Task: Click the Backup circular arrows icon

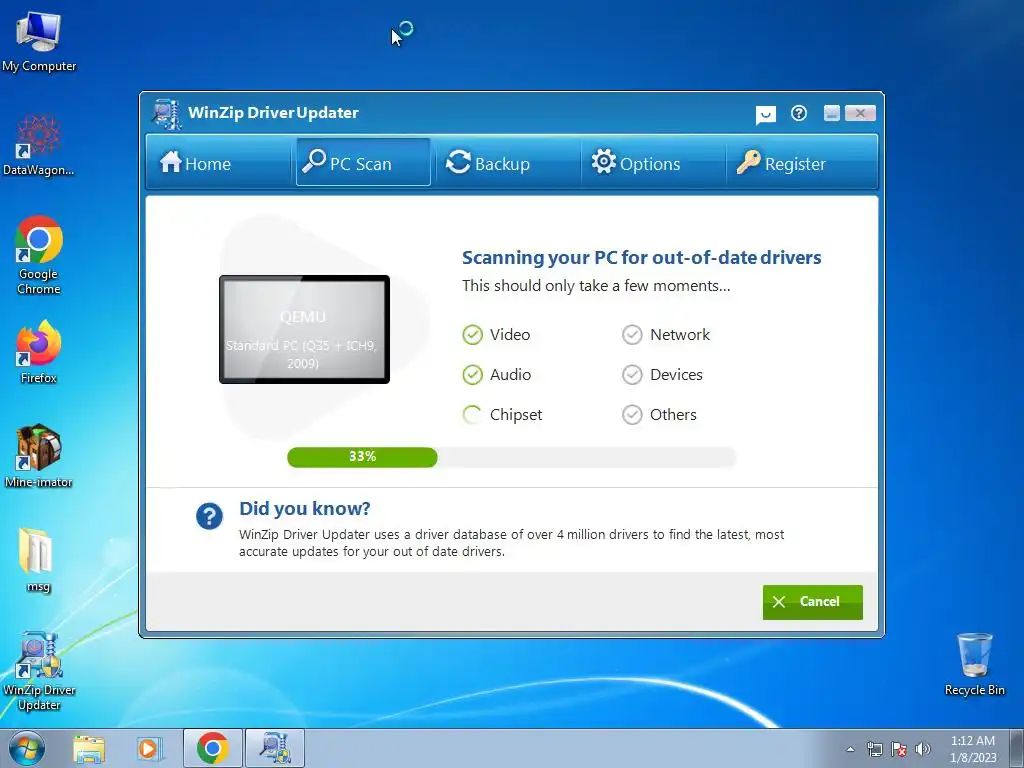Action: [x=458, y=162]
